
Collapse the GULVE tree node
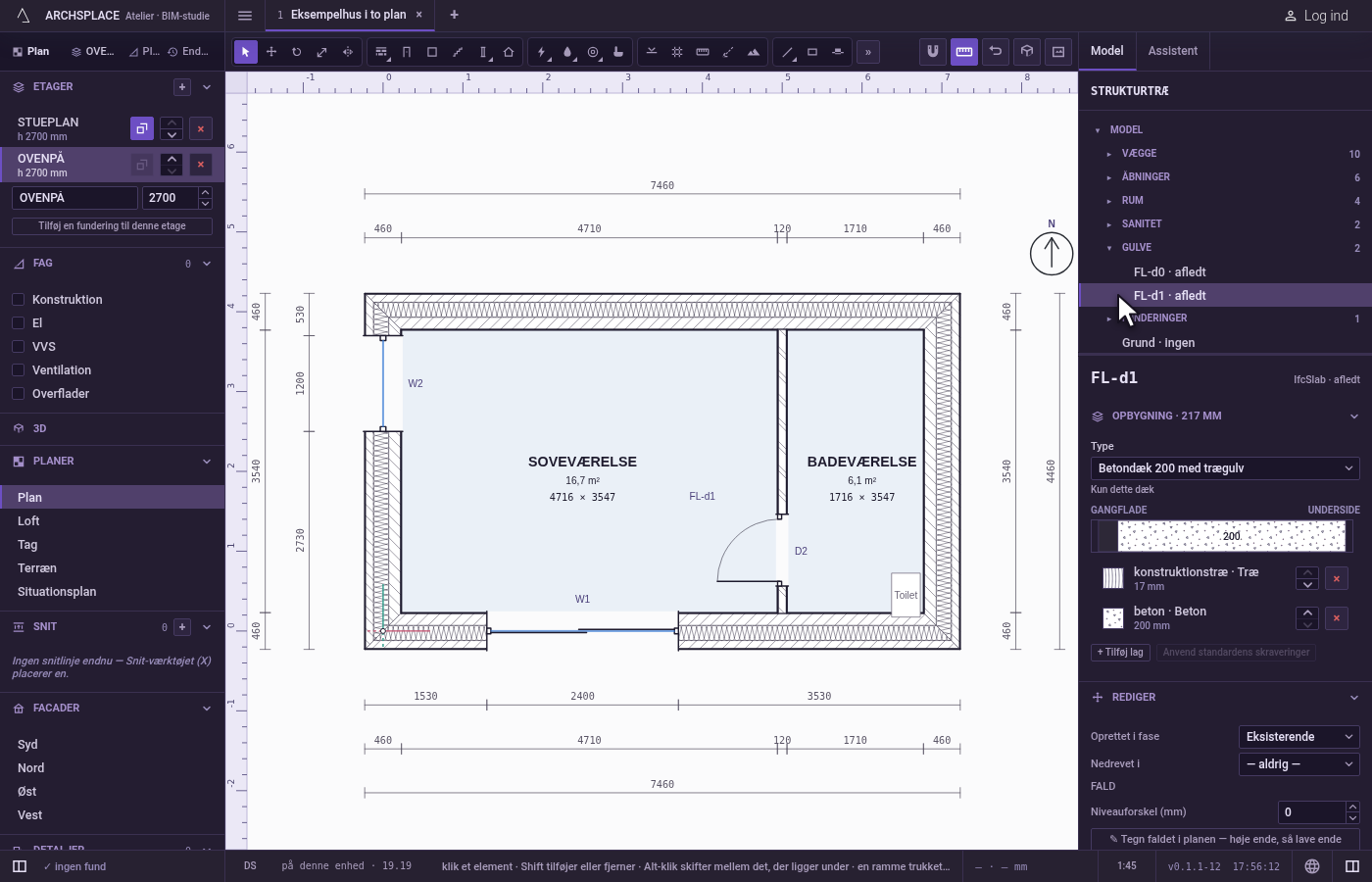pos(1109,248)
